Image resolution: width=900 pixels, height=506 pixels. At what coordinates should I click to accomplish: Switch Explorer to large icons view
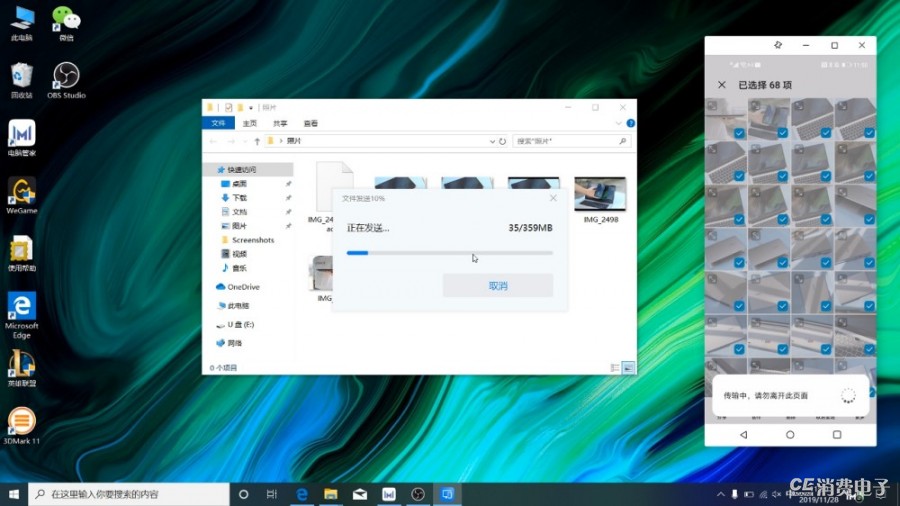(628, 368)
